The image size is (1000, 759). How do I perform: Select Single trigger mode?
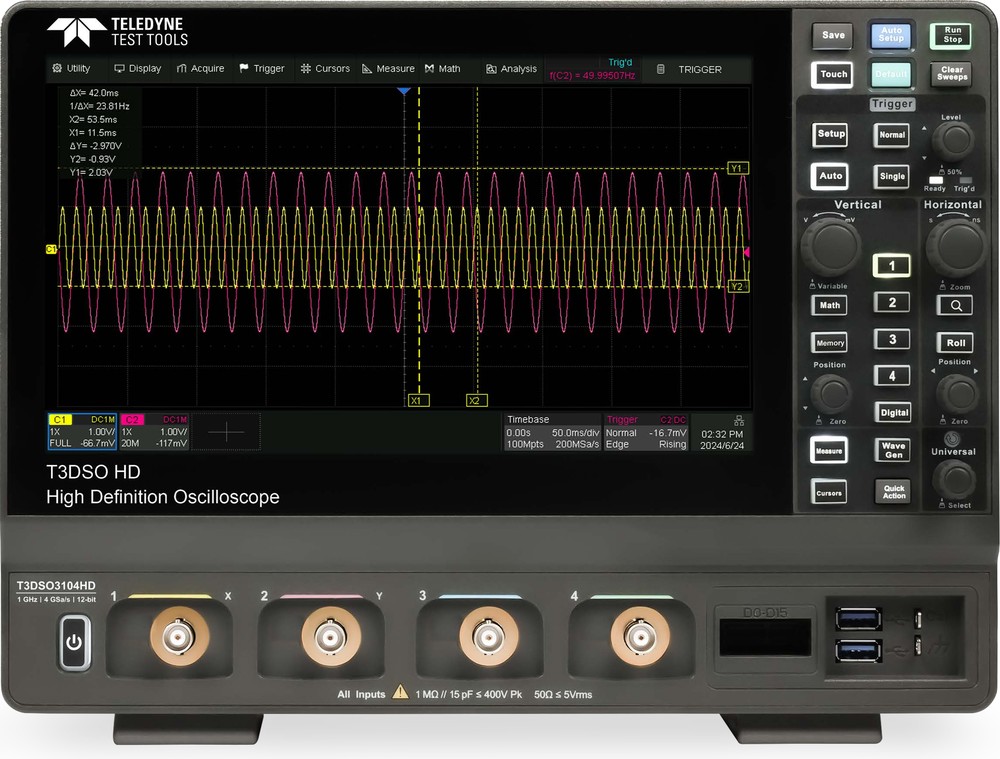pyautogui.click(x=892, y=176)
